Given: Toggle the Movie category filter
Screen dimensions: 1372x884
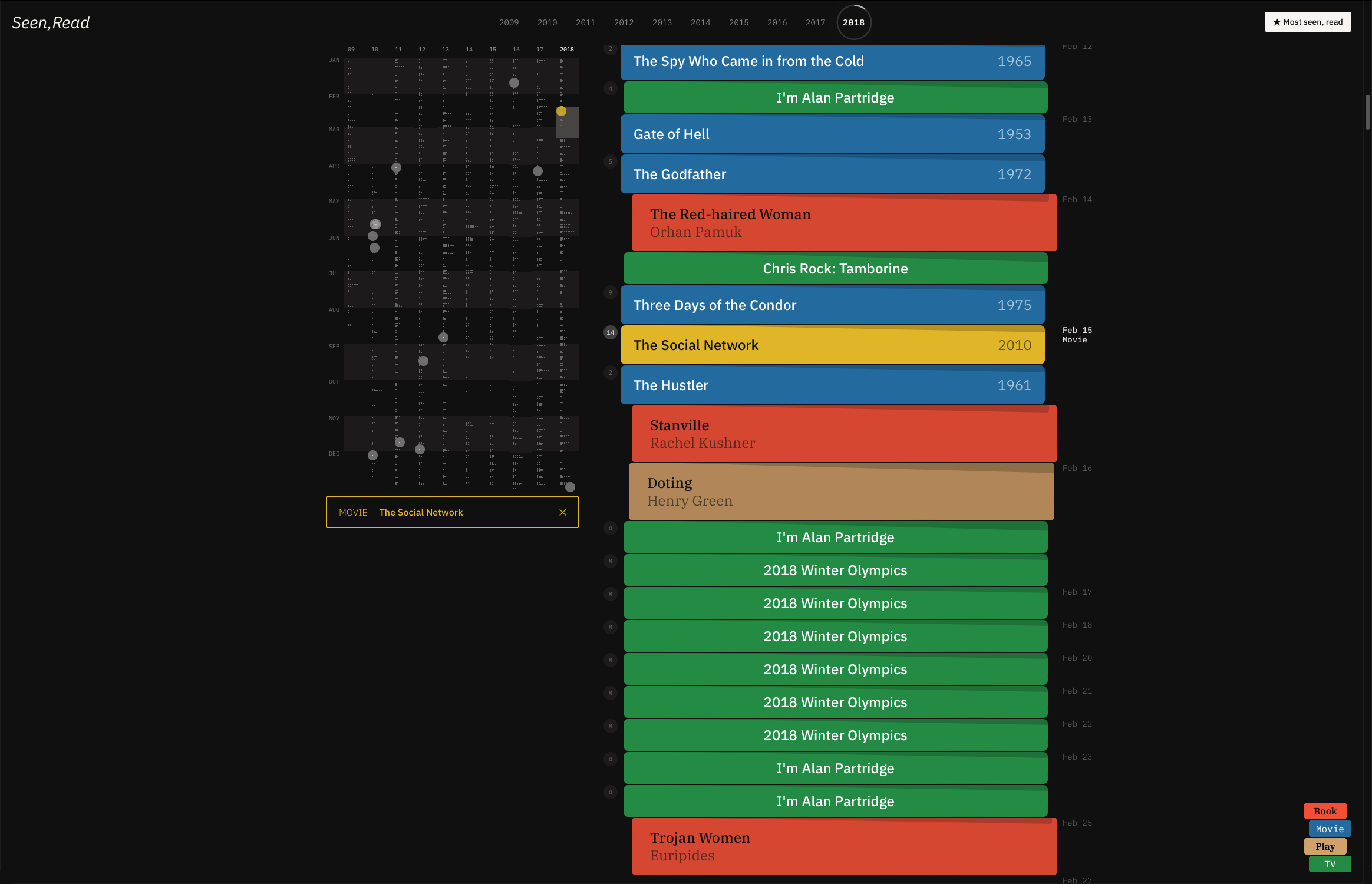Looking at the screenshot, I should tap(1329, 829).
